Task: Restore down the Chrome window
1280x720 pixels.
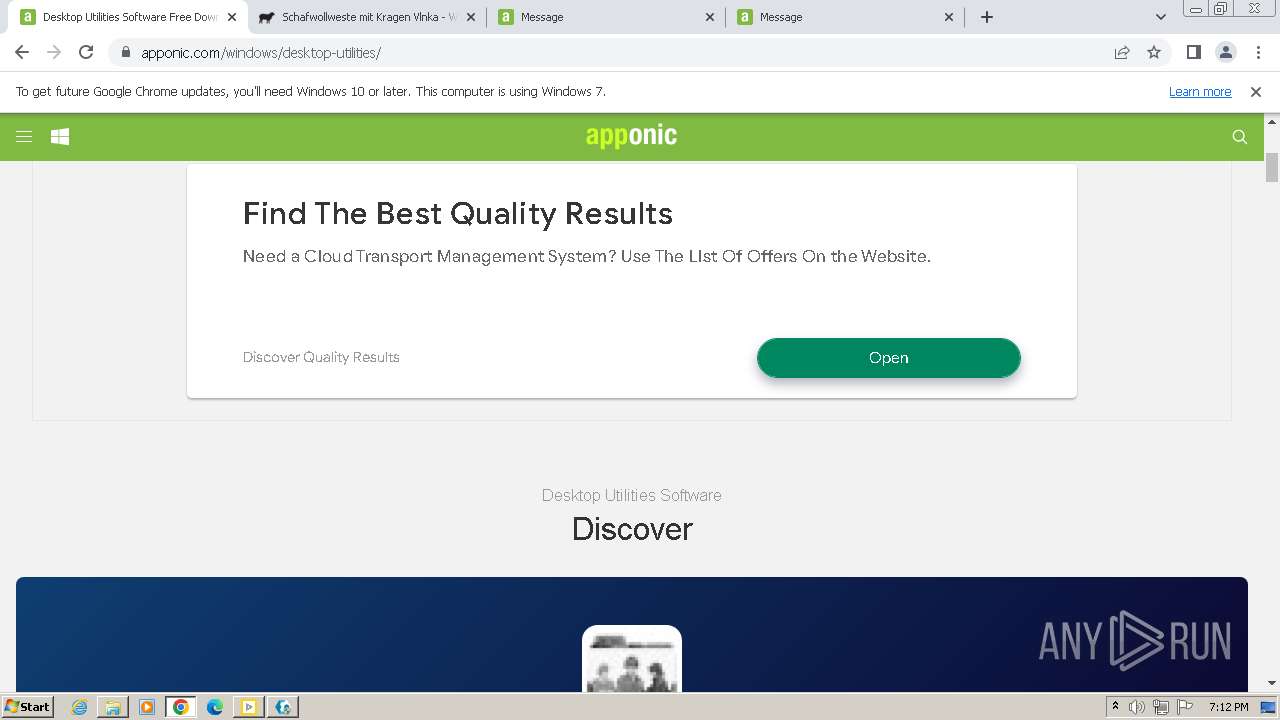Action: coord(1221,9)
